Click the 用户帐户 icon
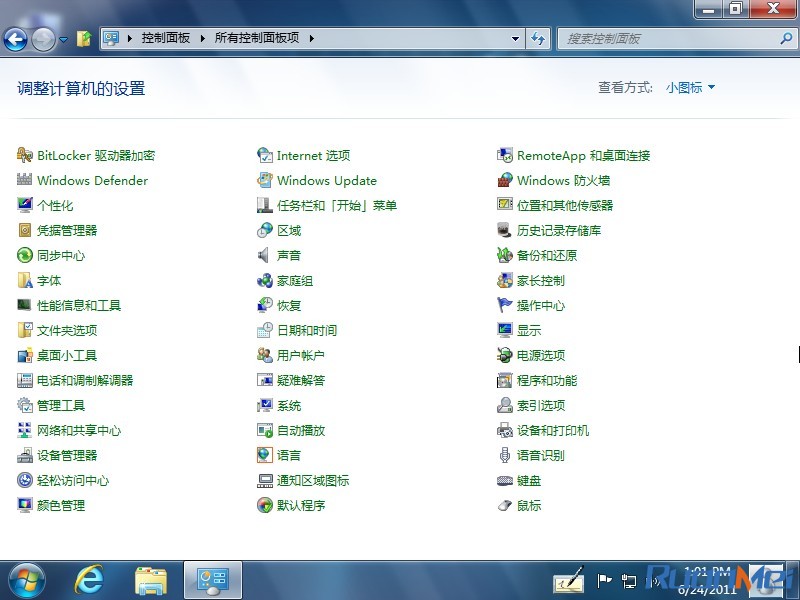Screen dimensions: 800x600 point(265,355)
